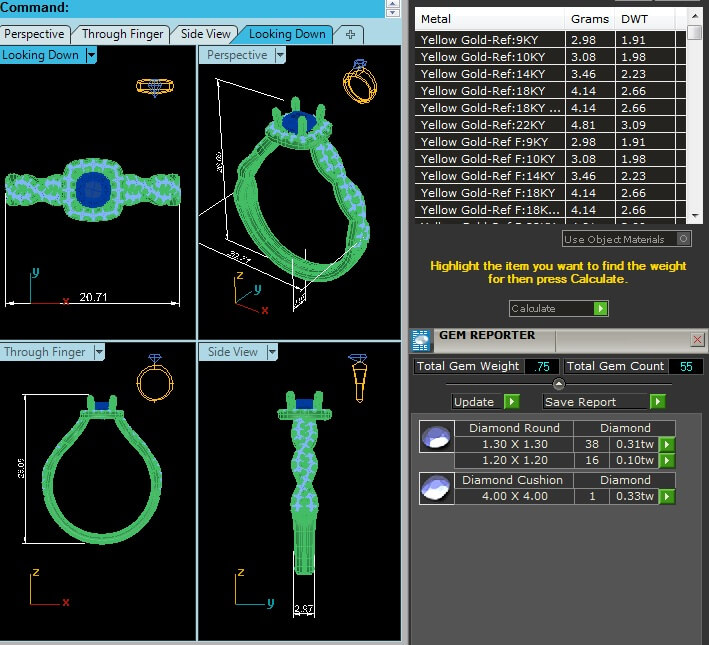Click the Calculate button
709x645 pixels.
[558, 309]
